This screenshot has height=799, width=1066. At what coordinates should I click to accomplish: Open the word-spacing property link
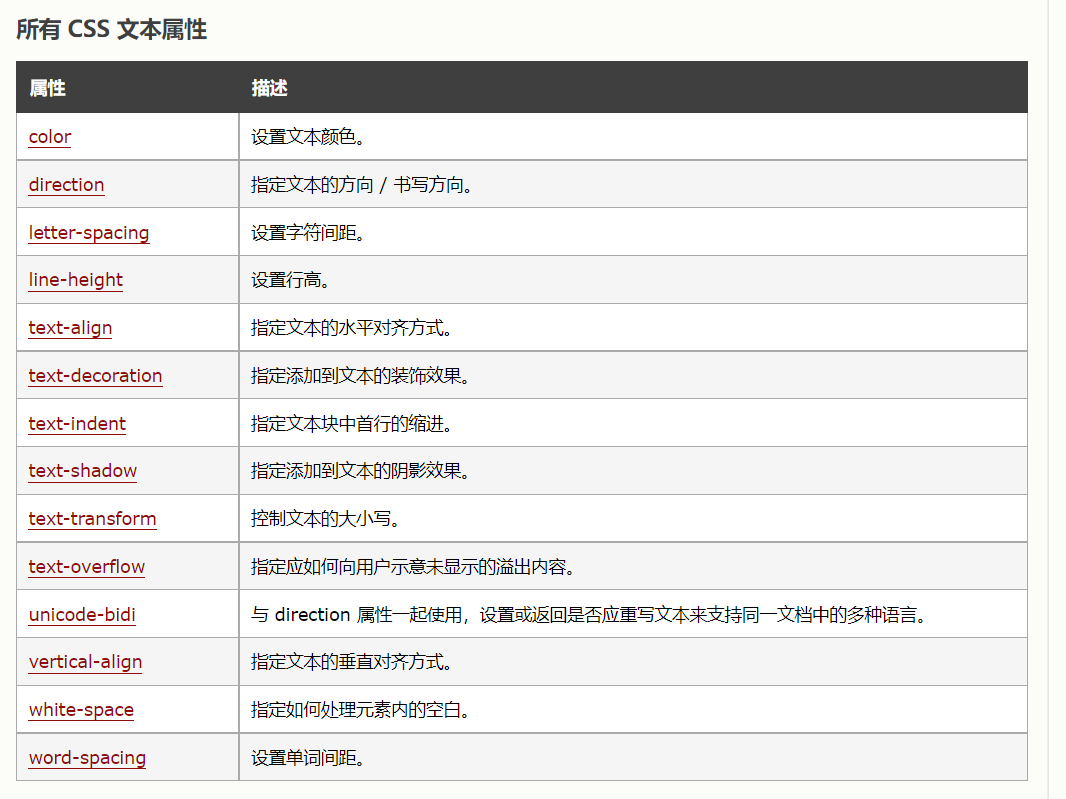click(87, 758)
